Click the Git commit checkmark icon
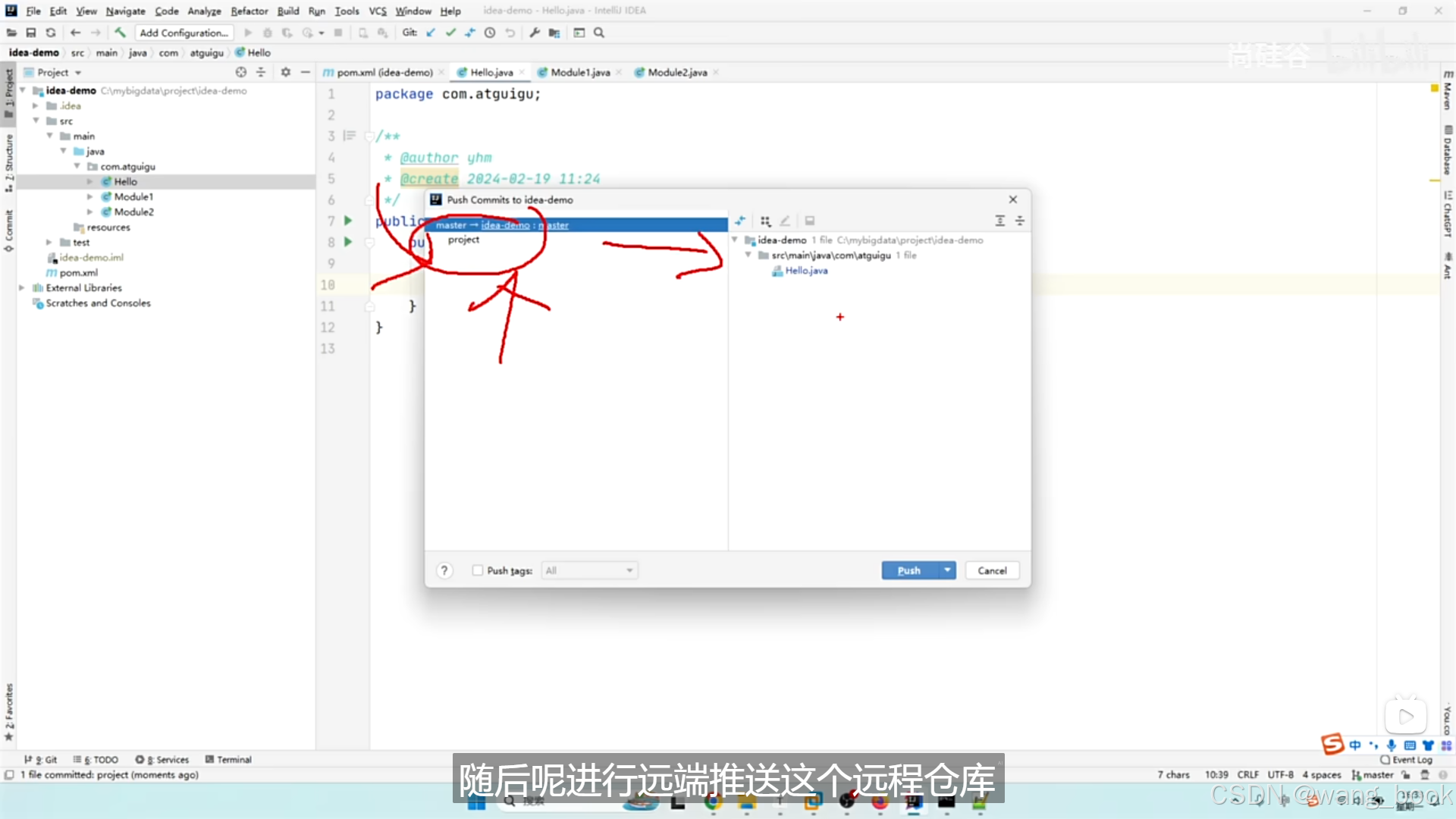The height and width of the screenshot is (819, 1456). point(450,33)
